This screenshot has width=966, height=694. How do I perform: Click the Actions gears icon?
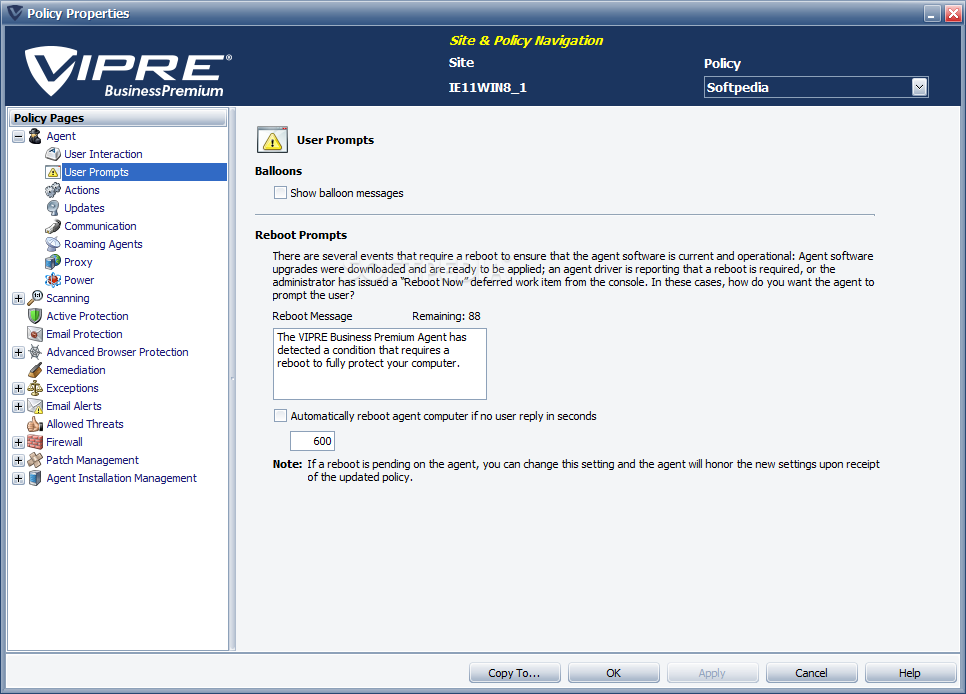[x=53, y=190]
